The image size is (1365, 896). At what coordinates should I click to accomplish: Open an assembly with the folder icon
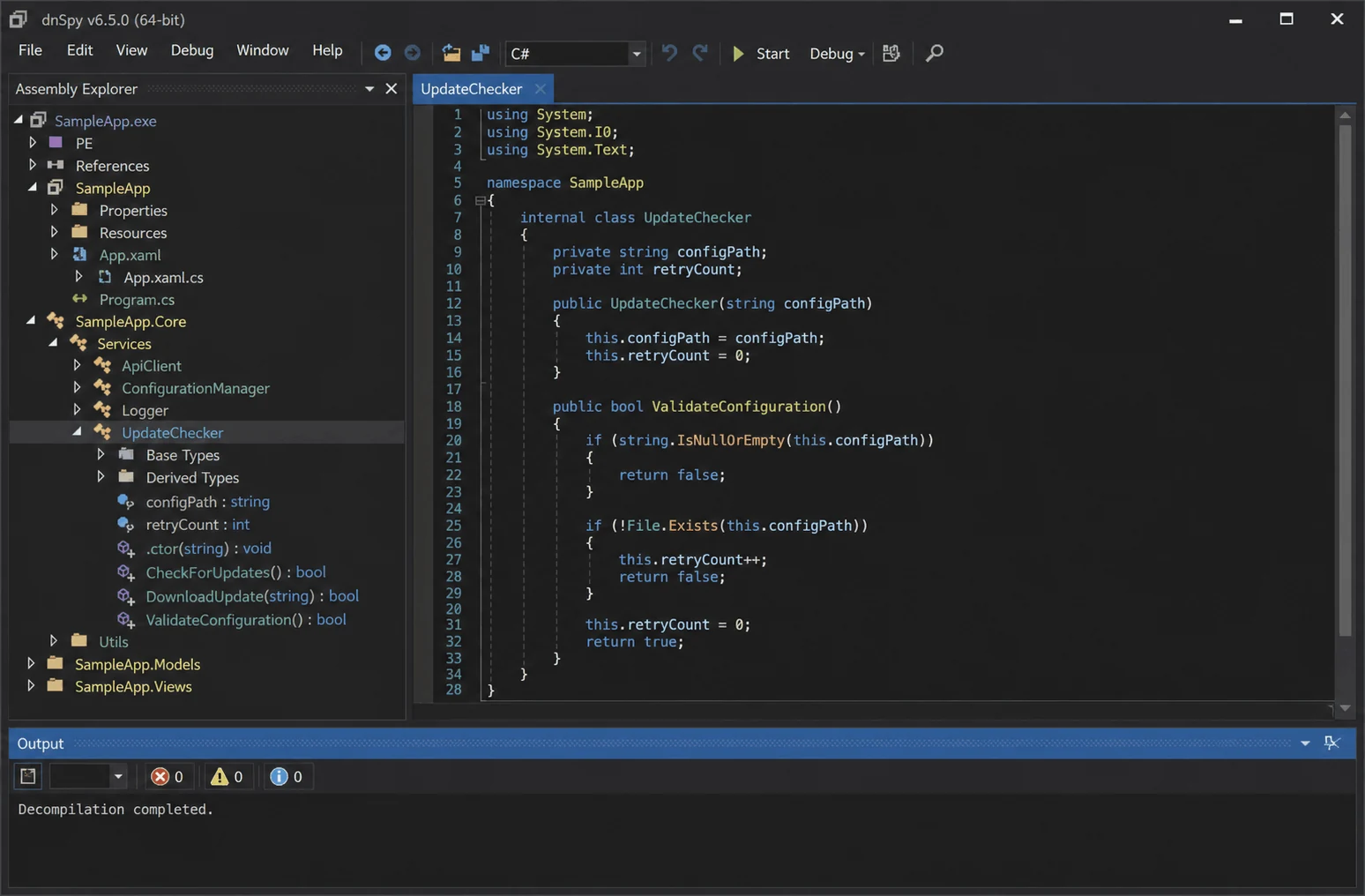point(451,53)
